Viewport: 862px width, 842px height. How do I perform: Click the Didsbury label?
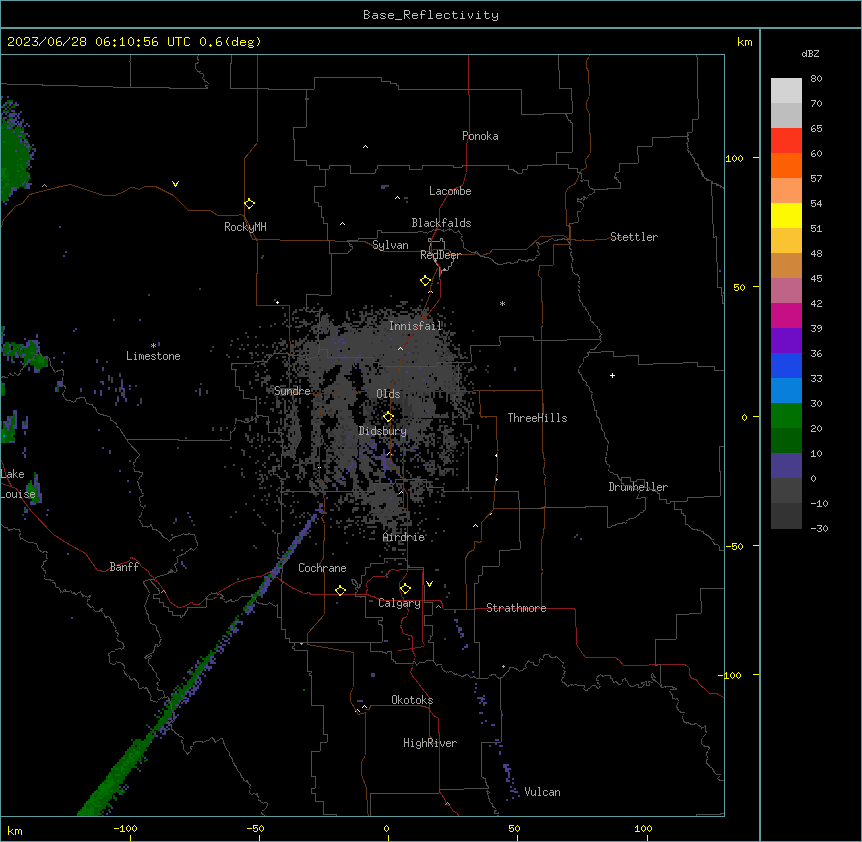pos(383,431)
